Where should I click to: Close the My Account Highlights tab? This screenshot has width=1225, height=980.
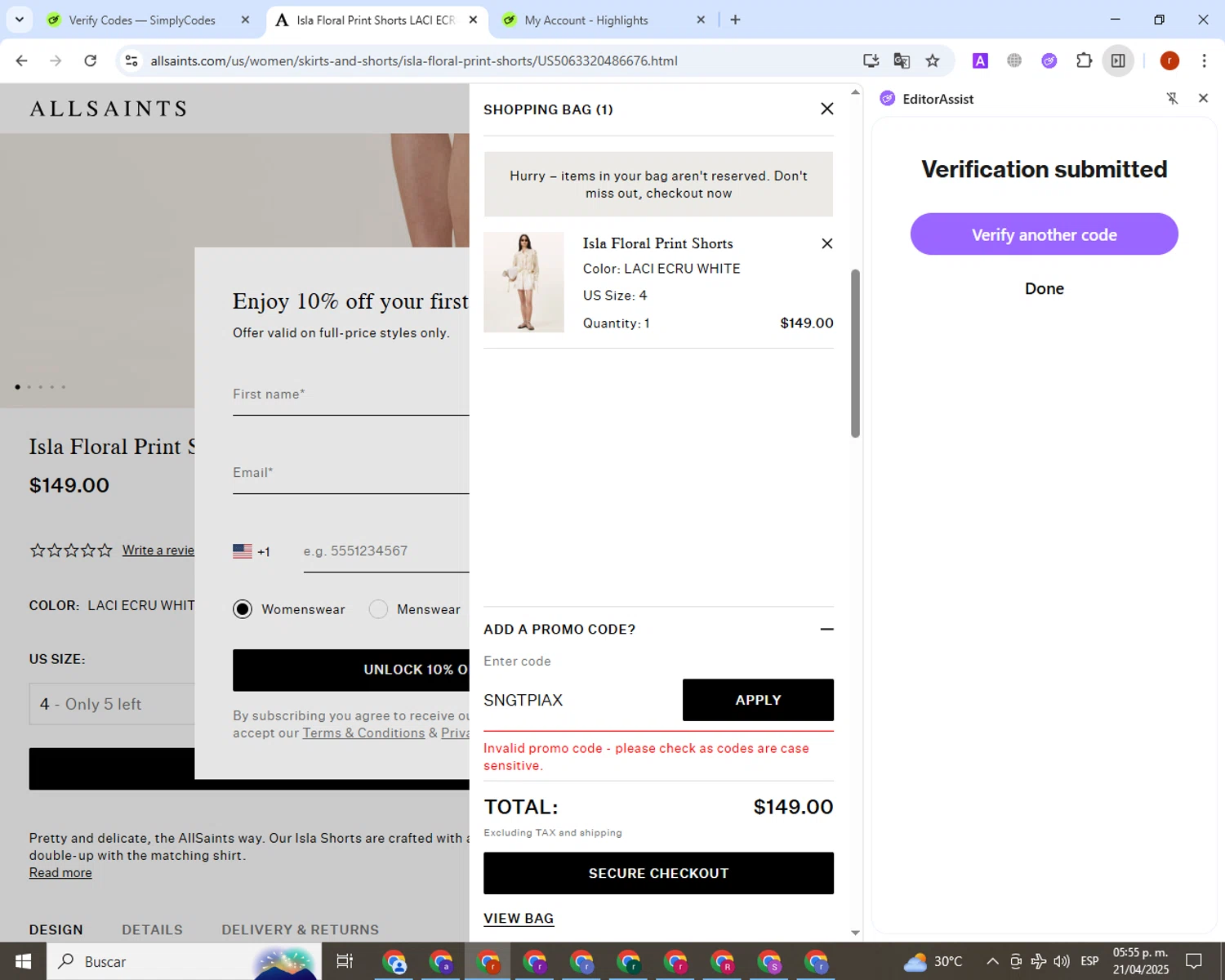[x=701, y=20]
